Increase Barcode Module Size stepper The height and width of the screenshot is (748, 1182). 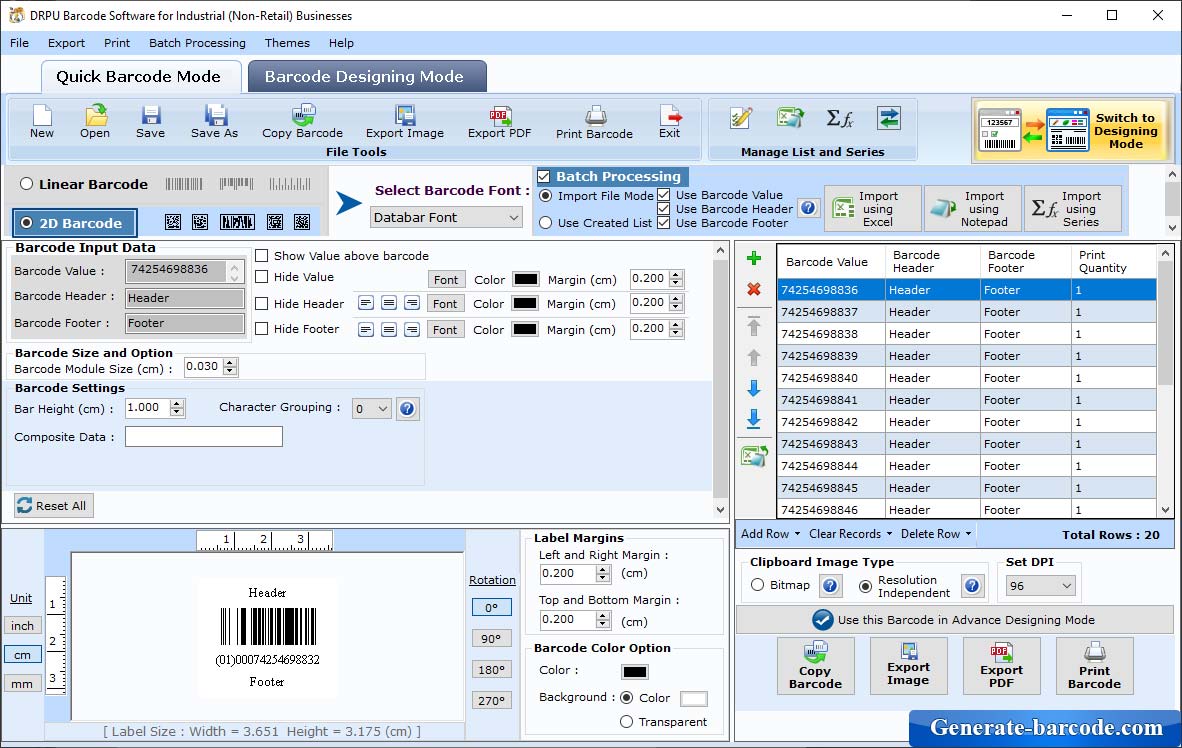point(230,363)
